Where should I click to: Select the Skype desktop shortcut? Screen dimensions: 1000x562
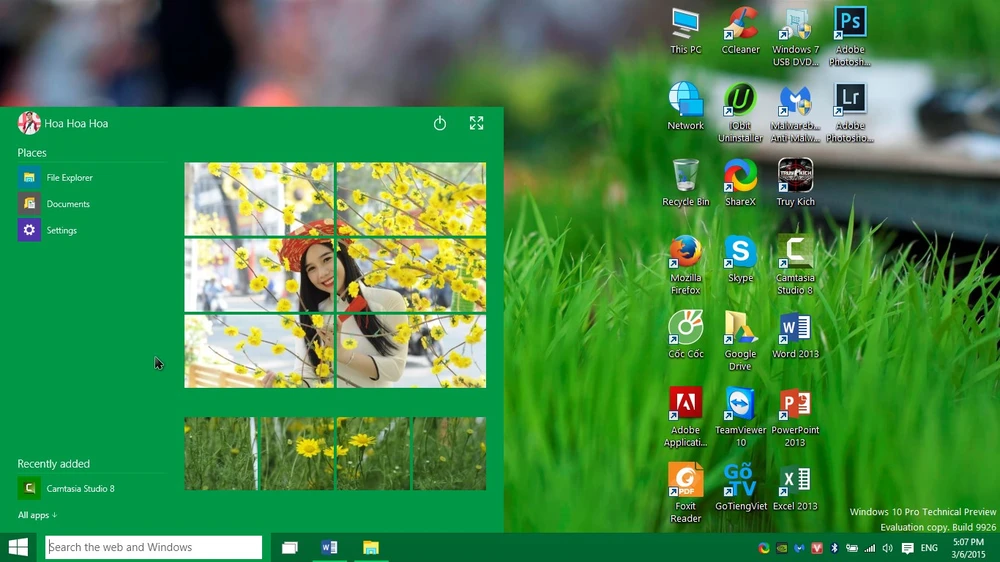740,259
